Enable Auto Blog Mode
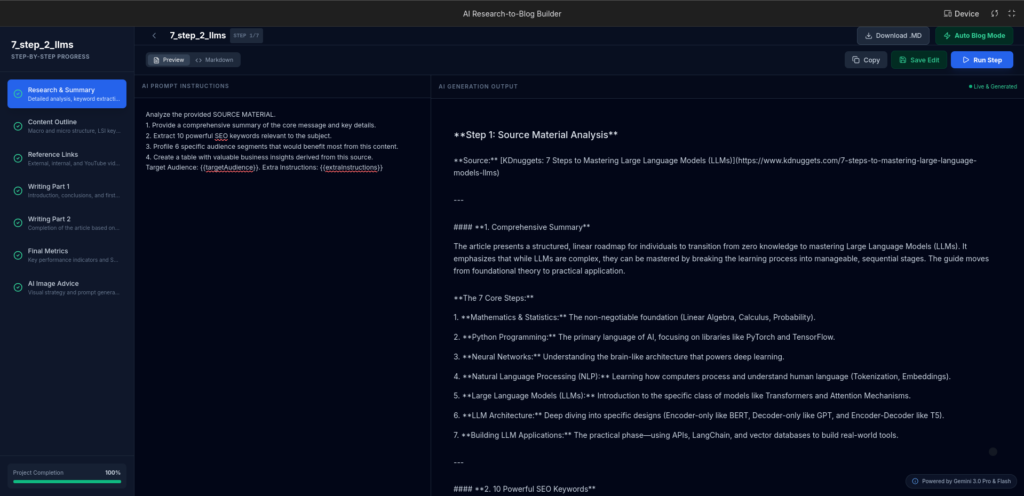The image size is (1024, 496). tap(974, 36)
